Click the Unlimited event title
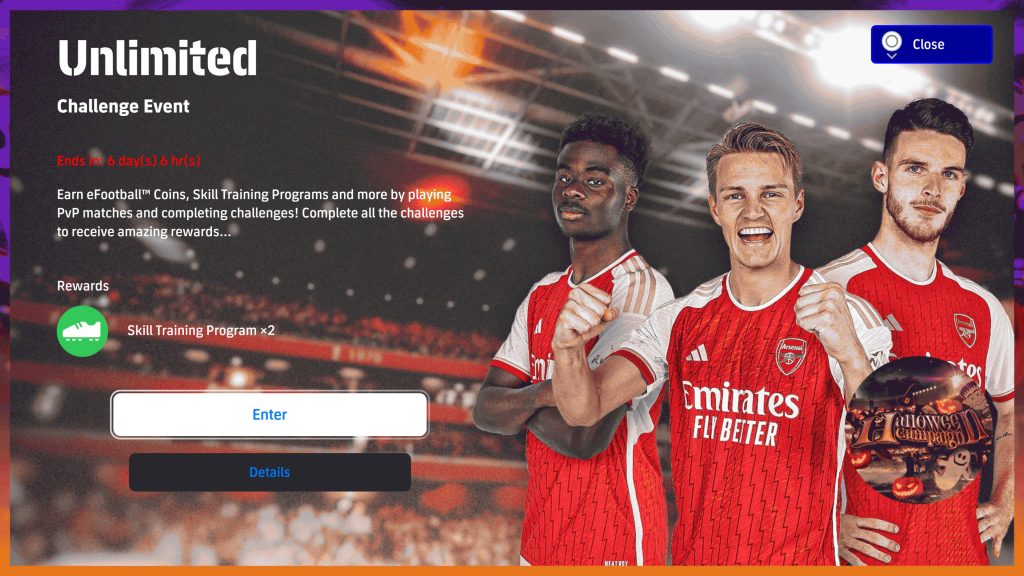 click(157, 57)
